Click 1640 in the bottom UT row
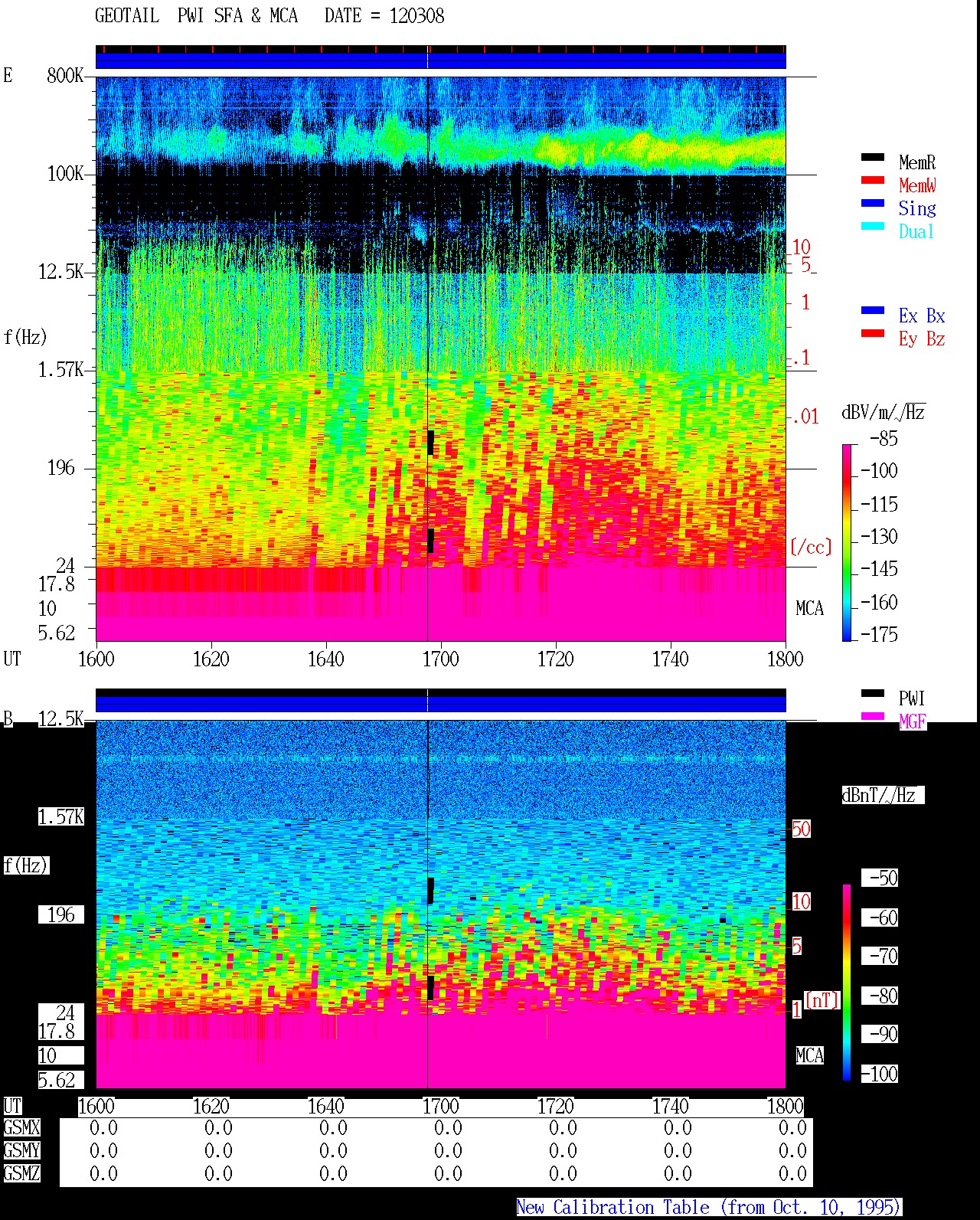980x1220 pixels. point(325,1106)
